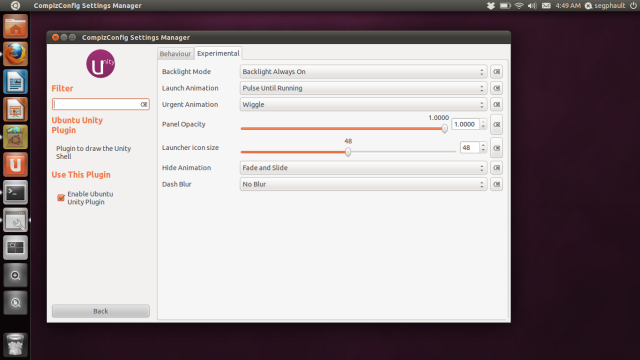Clear the Filter text box
Viewport: 640px width, 360px height.
[144, 104]
